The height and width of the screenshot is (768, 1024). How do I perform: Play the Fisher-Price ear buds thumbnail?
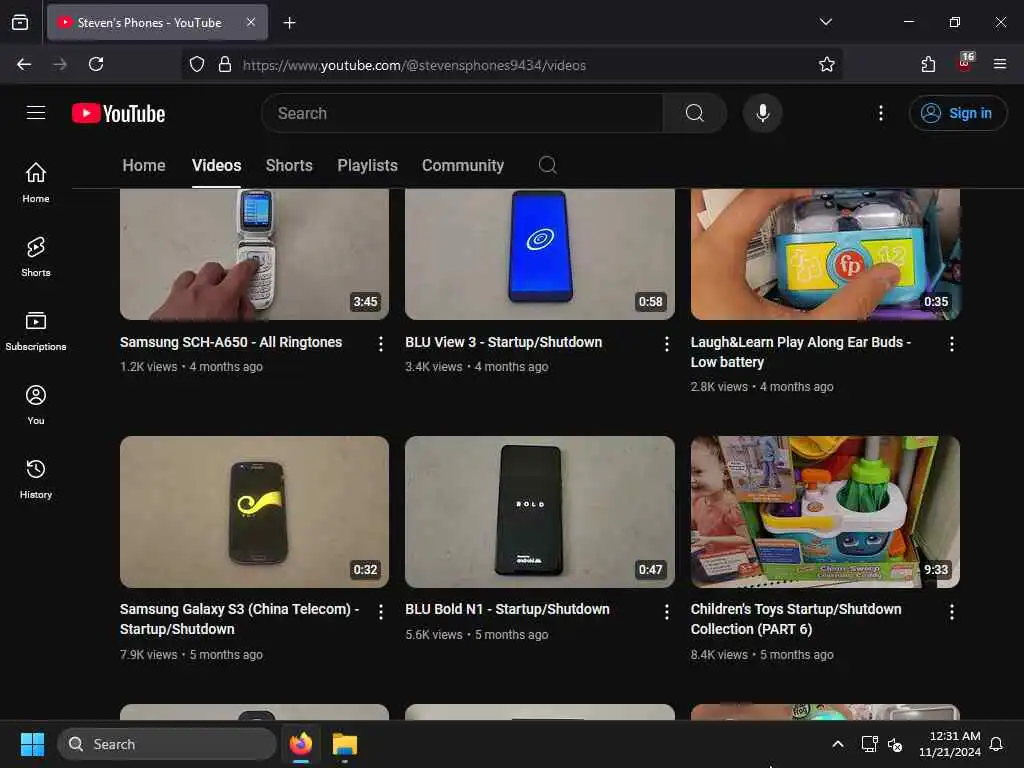[825, 254]
